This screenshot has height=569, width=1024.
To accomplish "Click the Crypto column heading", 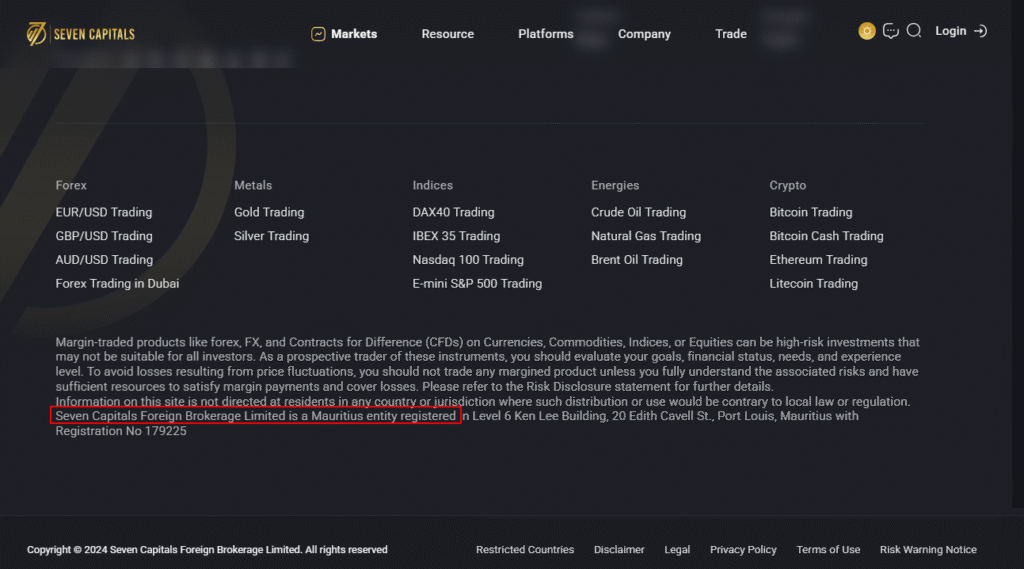I will coord(788,186).
